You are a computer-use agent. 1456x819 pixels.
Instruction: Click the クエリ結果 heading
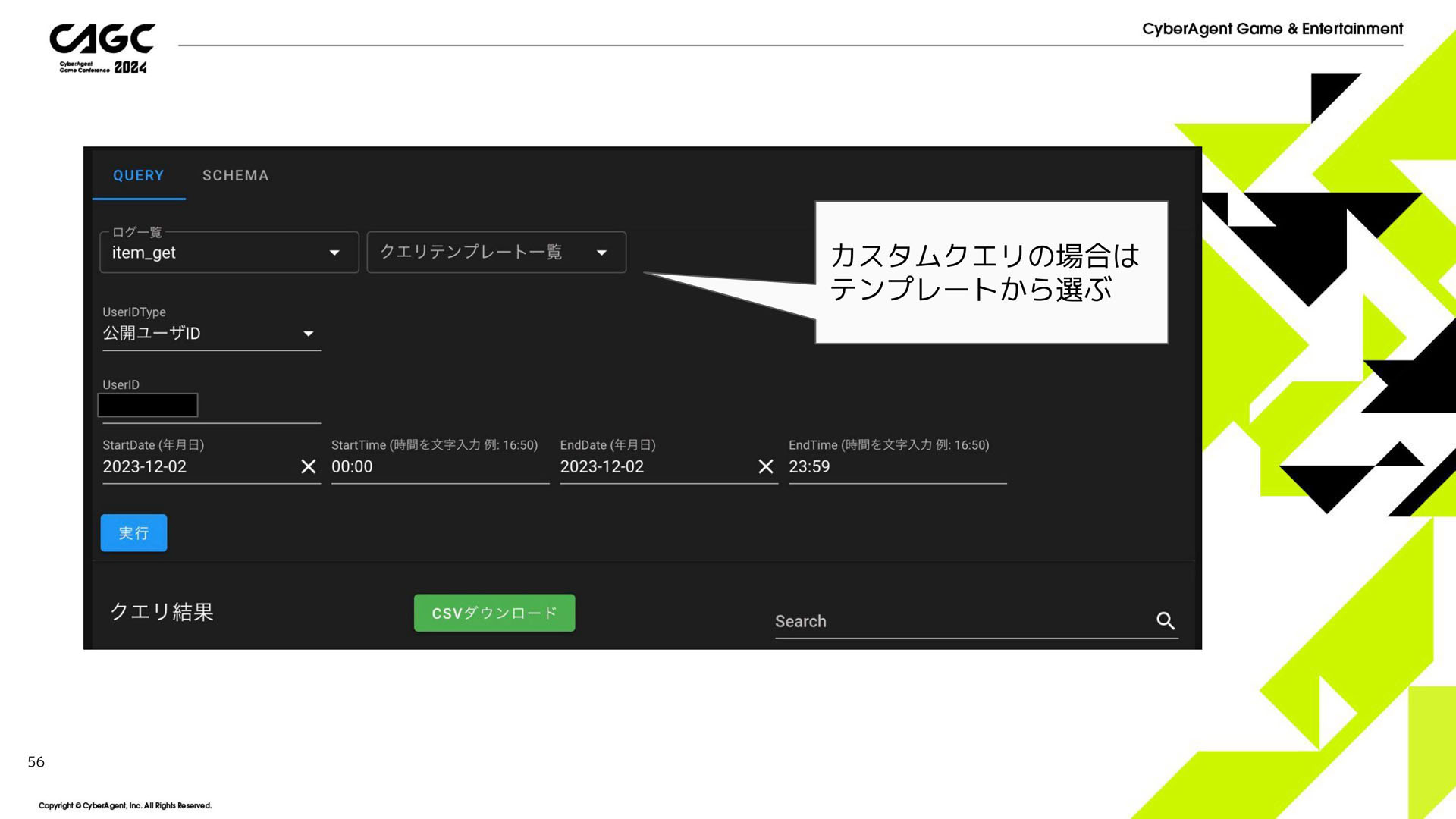coord(162,611)
